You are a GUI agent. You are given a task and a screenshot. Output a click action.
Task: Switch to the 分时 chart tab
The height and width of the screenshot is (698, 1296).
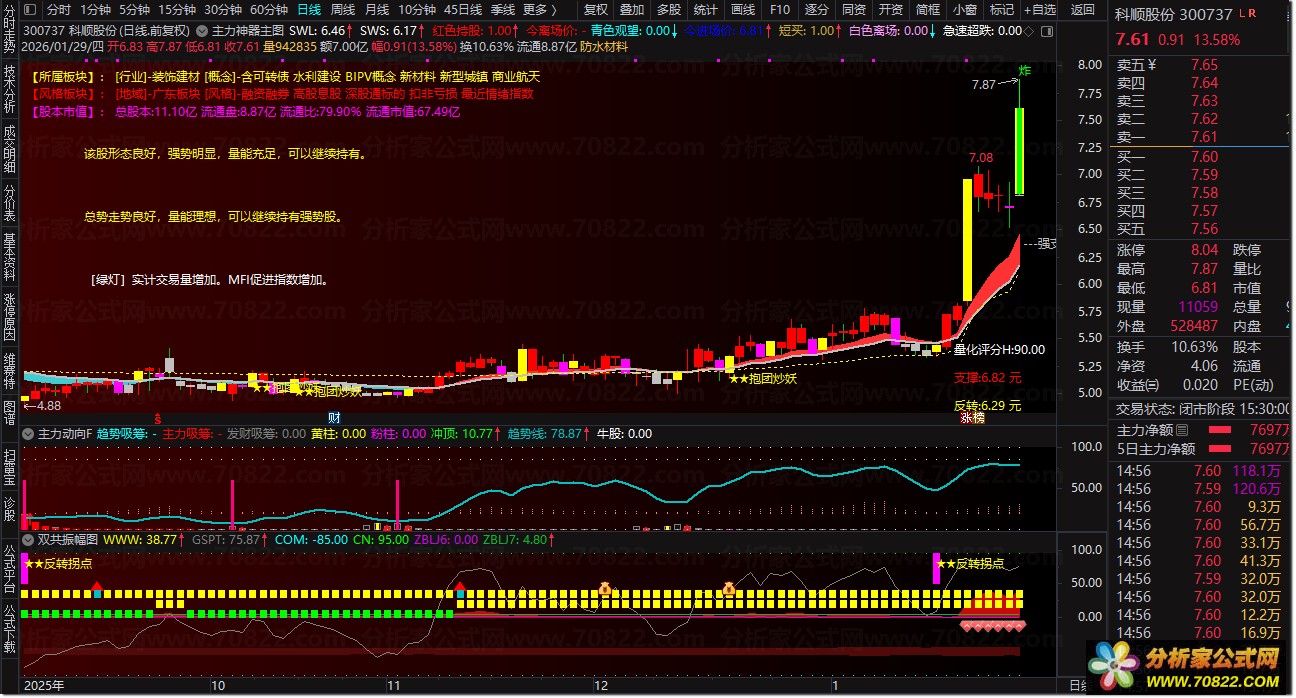pos(59,10)
